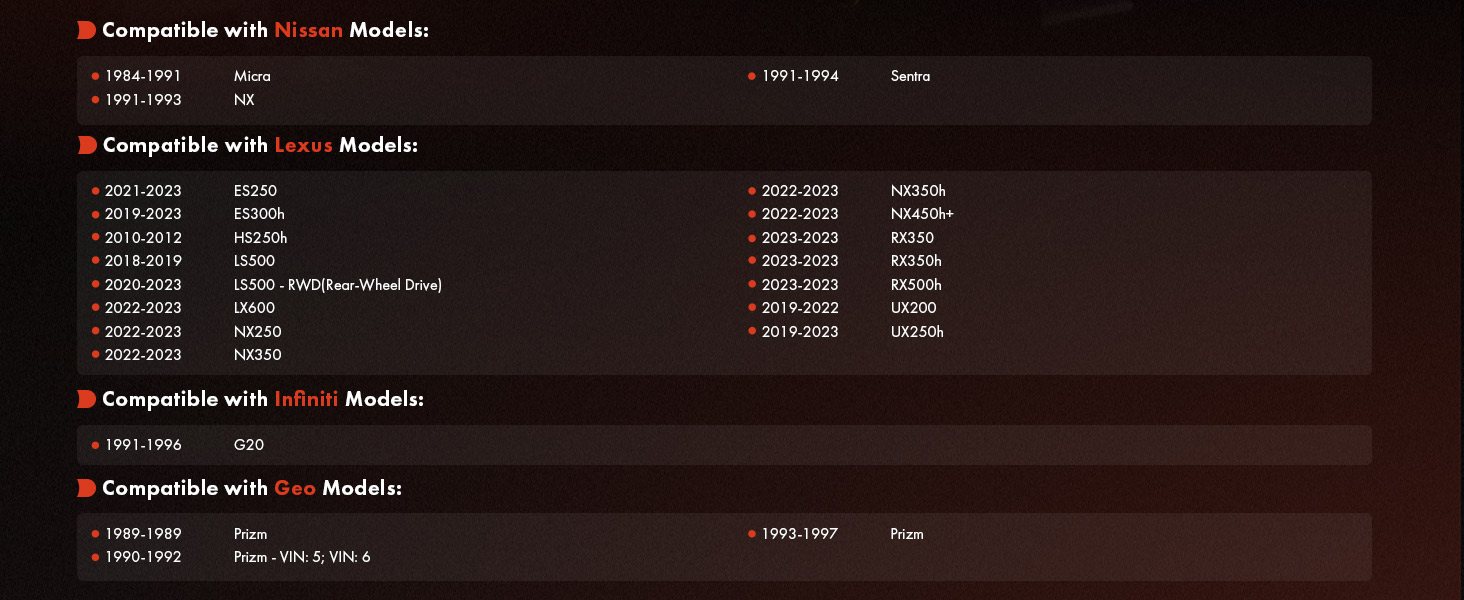Click the red icon beside the Infiniti heading
1464x600 pixels.
pos(86,399)
